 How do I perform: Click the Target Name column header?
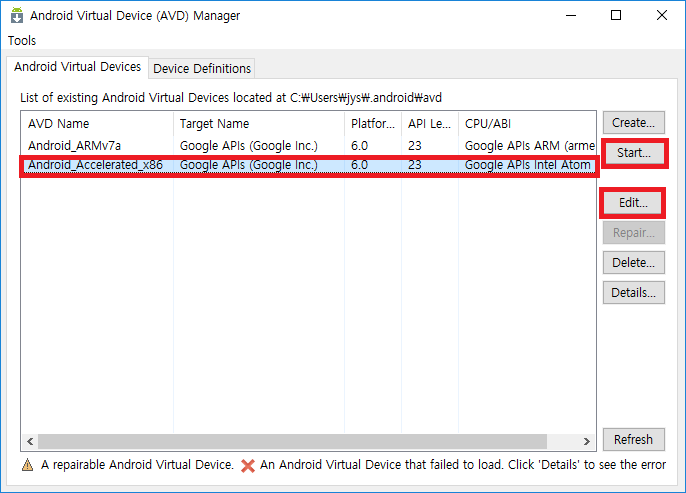pyautogui.click(x=259, y=124)
